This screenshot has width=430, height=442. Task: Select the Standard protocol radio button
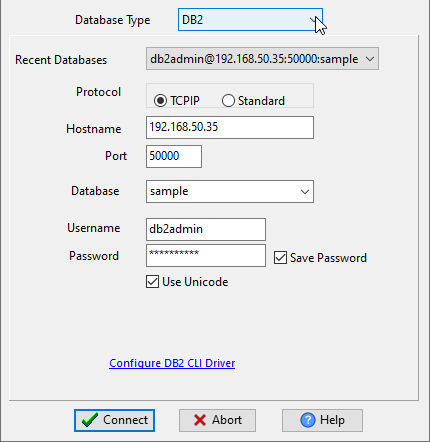tap(228, 101)
